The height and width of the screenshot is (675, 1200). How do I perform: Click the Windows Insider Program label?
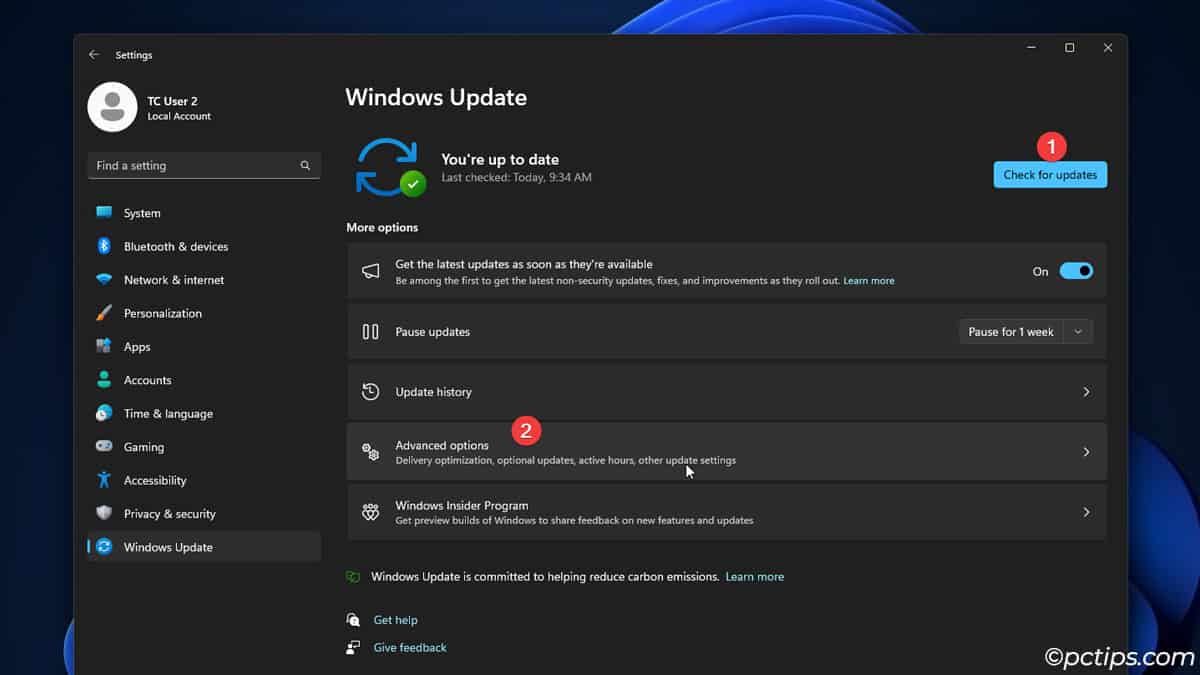[x=462, y=505]
